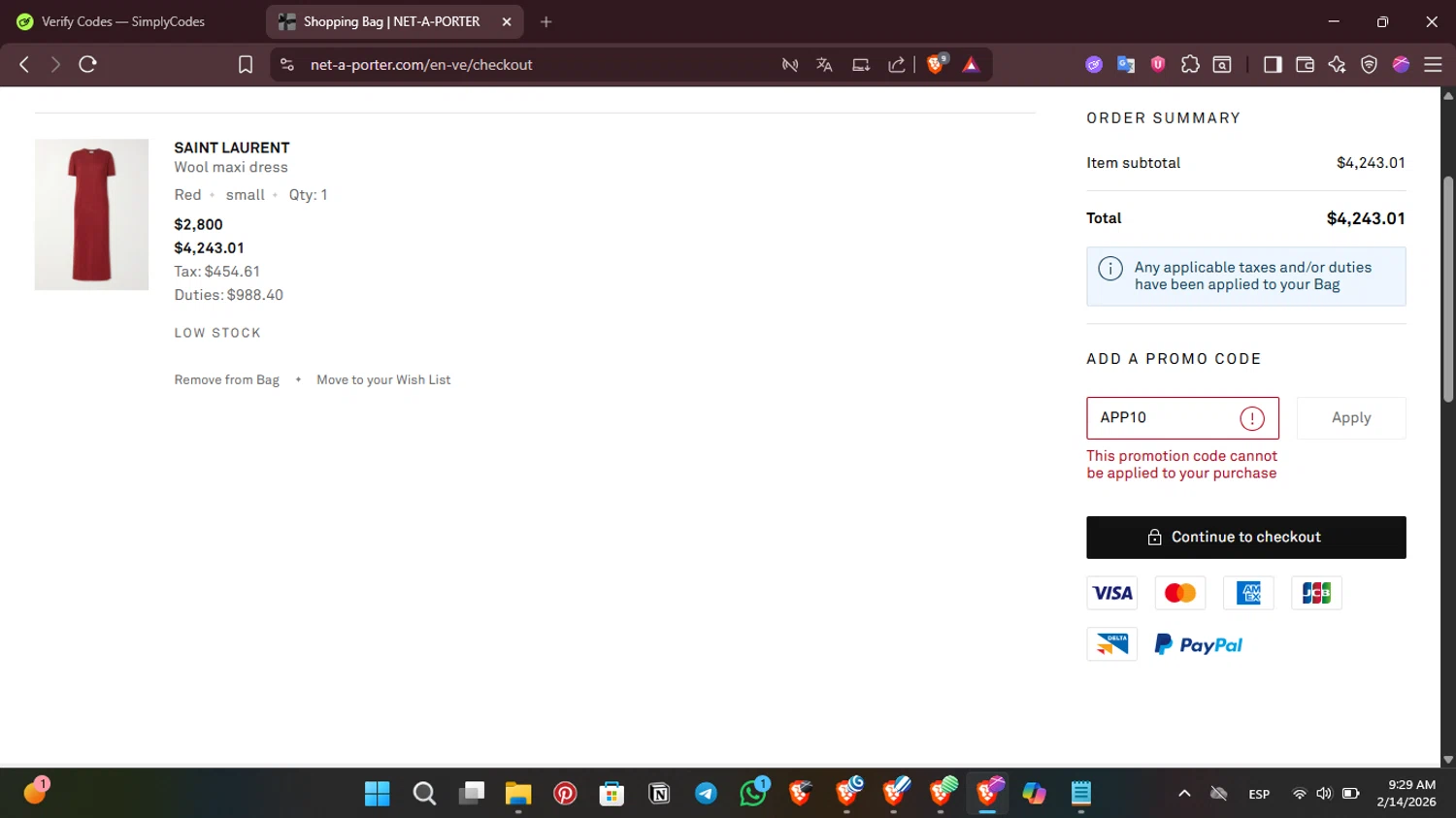Open the clock showing 9:29 AM

pos(1406,794)
